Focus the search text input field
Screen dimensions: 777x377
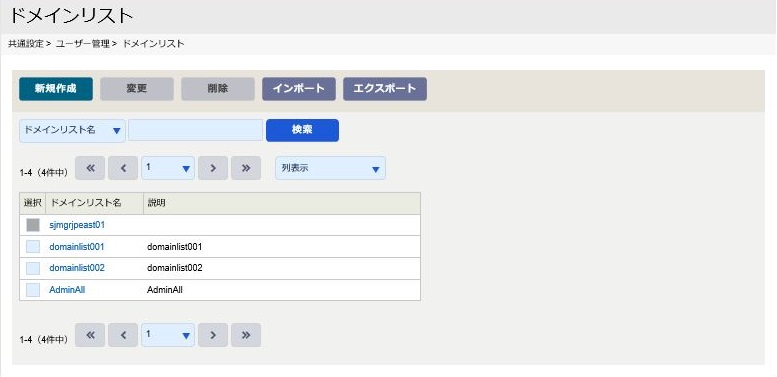click(x=195, y=130)
